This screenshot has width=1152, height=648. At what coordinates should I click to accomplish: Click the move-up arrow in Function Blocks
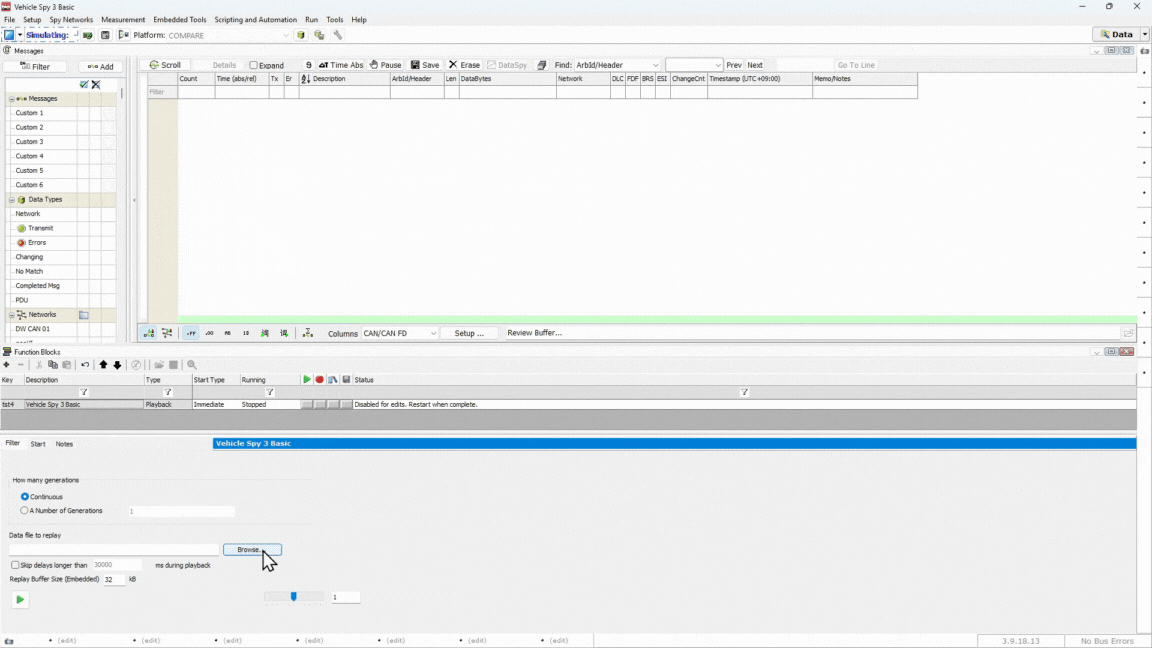103,365
